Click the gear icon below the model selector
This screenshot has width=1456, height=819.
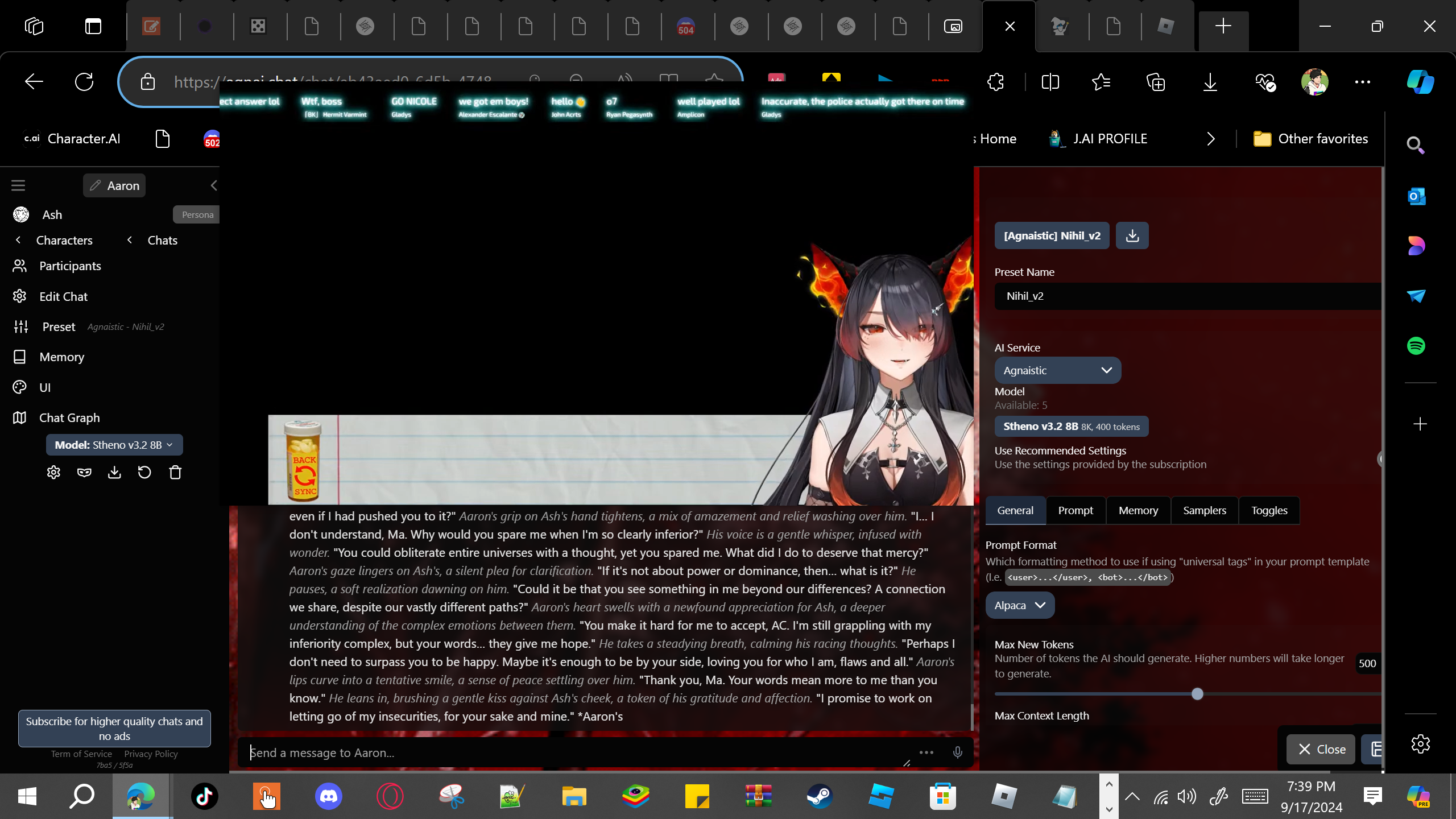[x=53, y=473]
